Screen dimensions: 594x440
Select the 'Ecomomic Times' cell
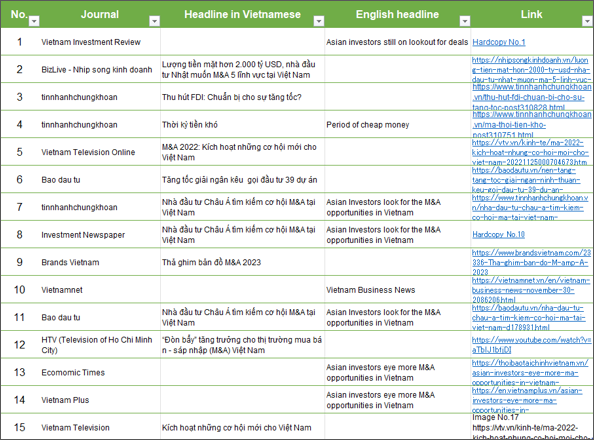coord(100,373)
